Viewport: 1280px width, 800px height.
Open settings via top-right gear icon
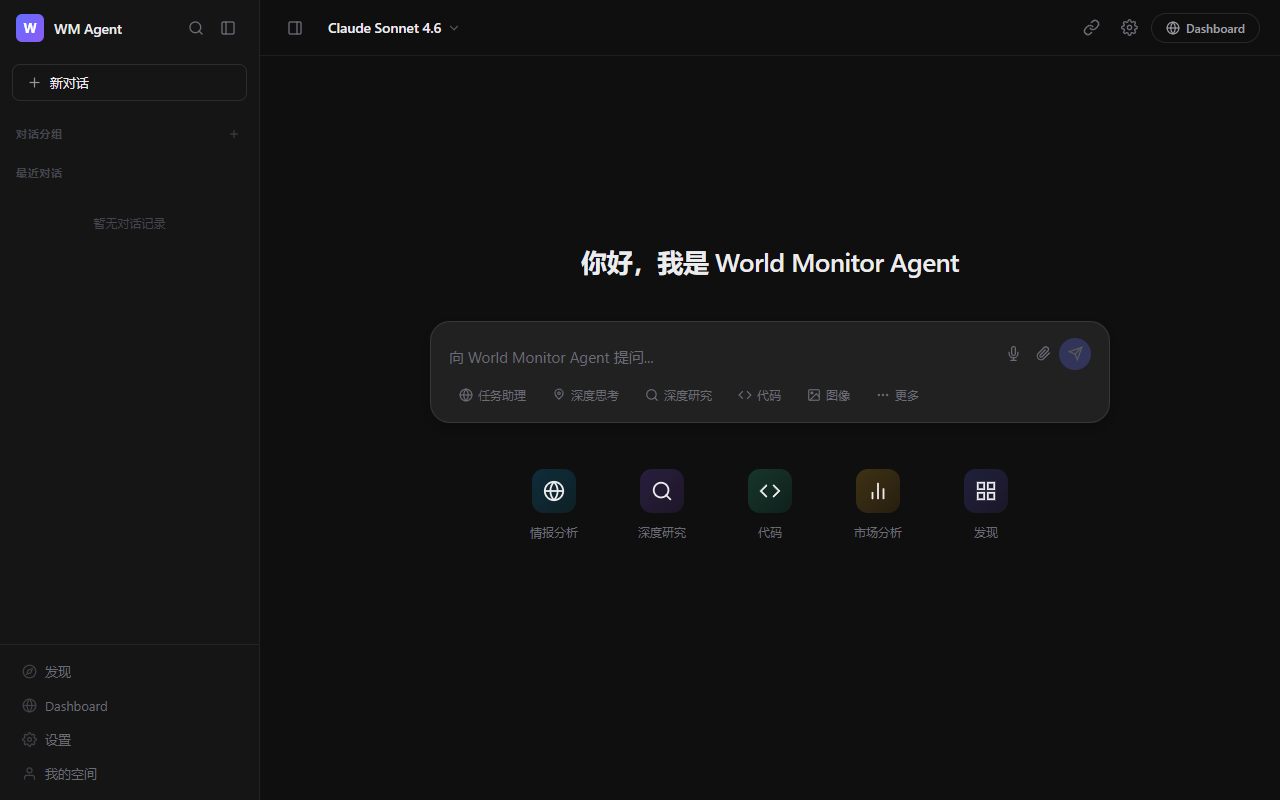pos(1129,28)
